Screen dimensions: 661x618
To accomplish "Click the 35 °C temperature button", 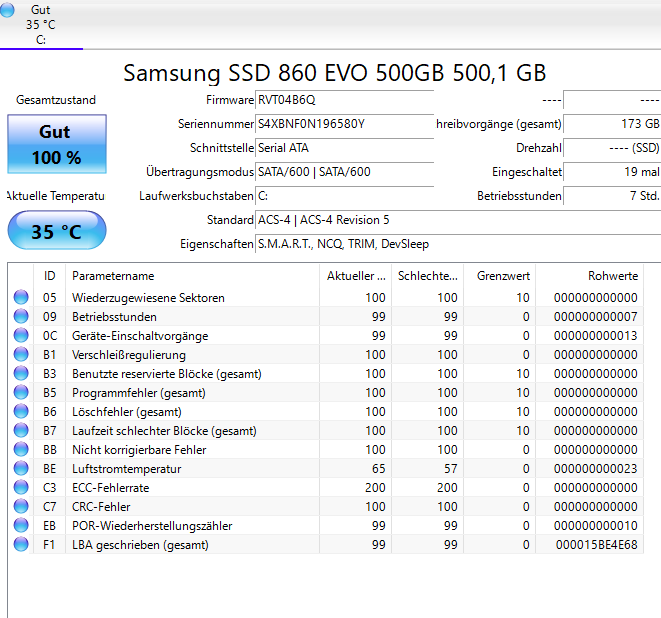I will 57,230.
